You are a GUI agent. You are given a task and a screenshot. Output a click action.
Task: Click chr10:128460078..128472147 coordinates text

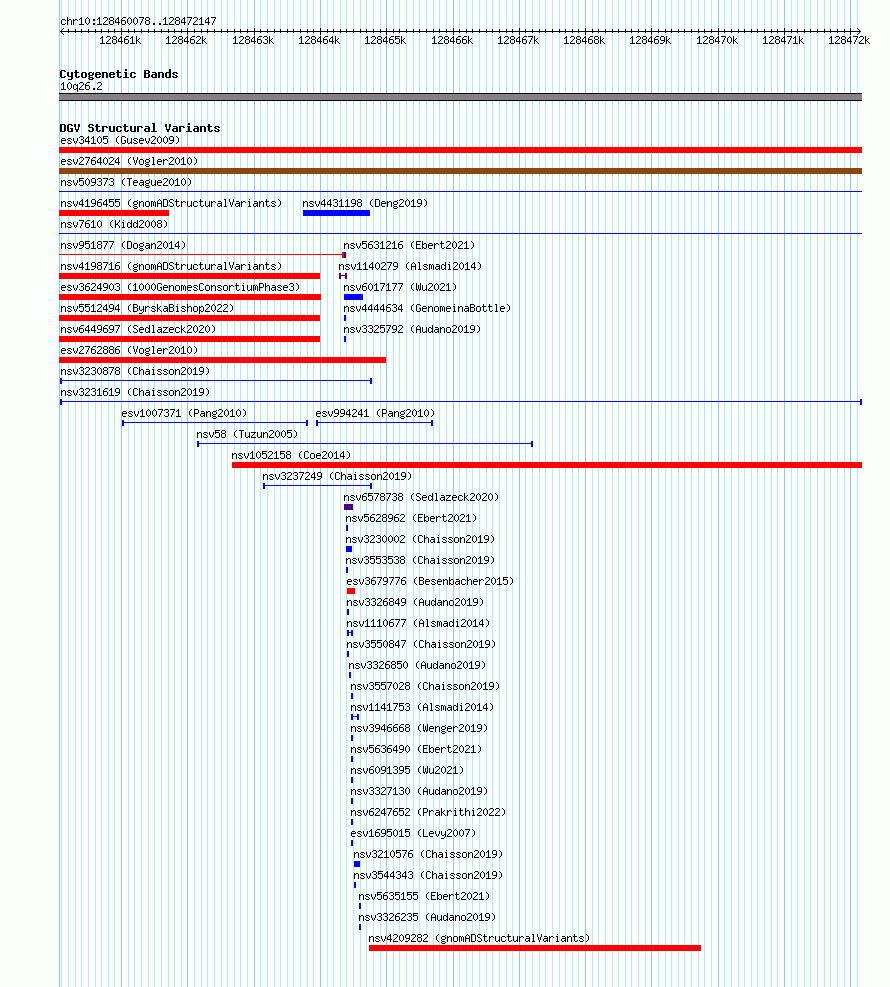[x=138, y=21]
